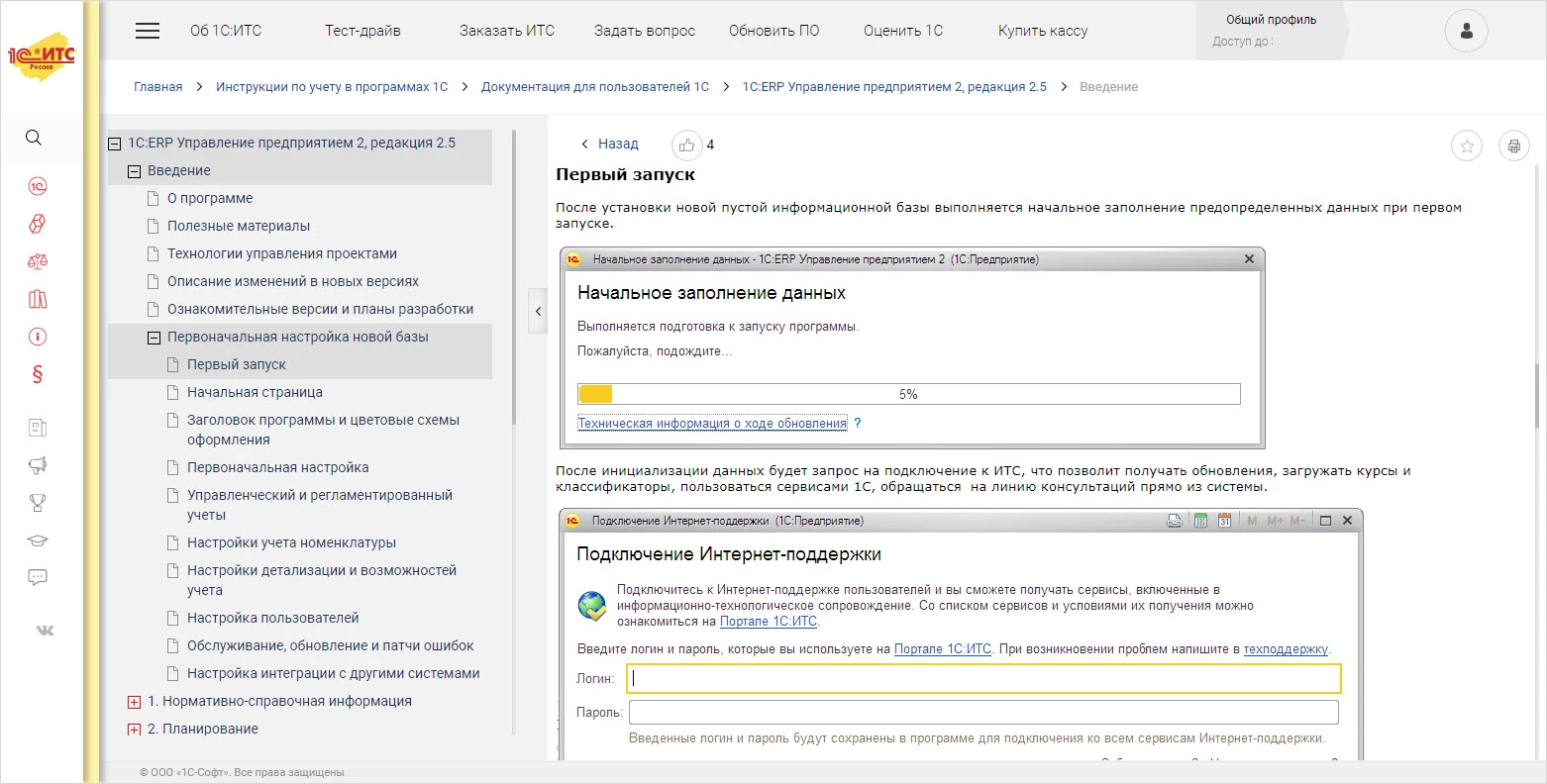1547x784 pixels.
Task: Click the content area vertical scrollbar
Action: [x=1537, y=396]
